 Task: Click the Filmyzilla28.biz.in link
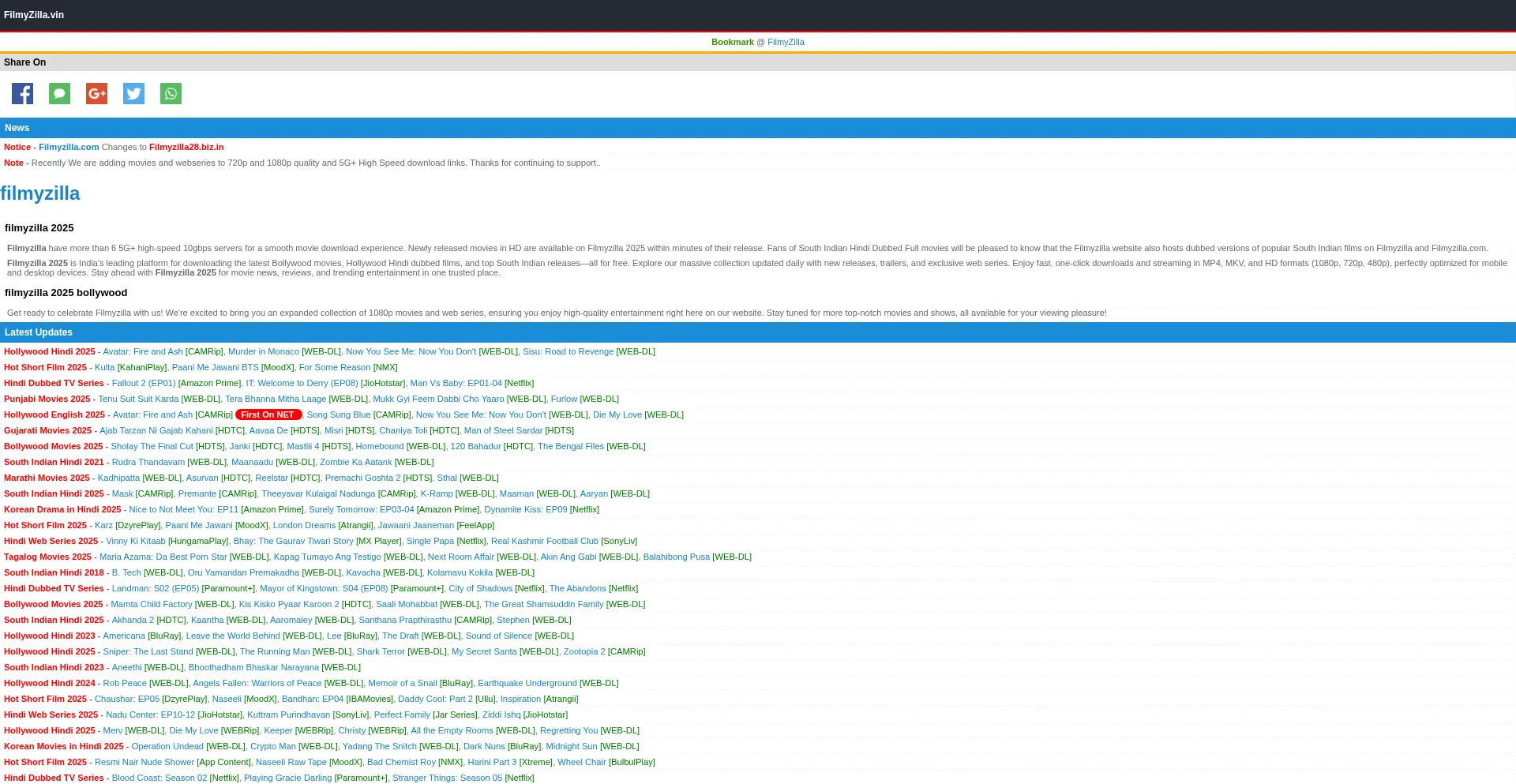coord(186,148)
